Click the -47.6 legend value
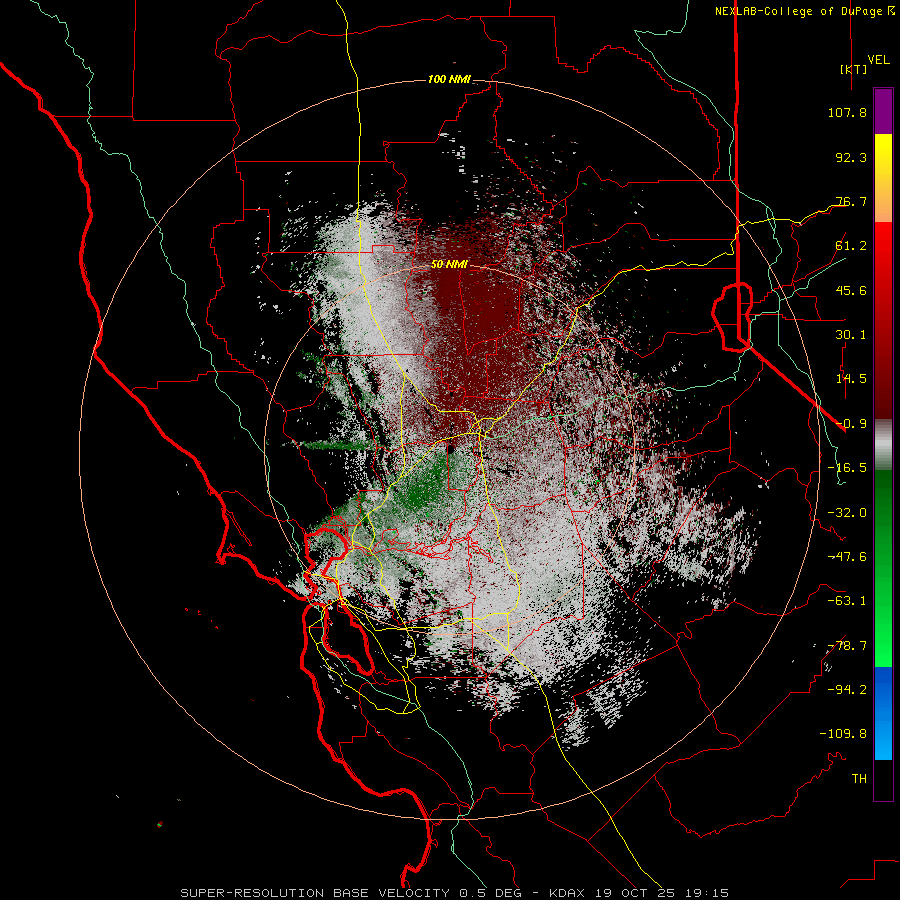Image resolution: width=900 pixels, height=900 pixels. click(x=847, y=557)
